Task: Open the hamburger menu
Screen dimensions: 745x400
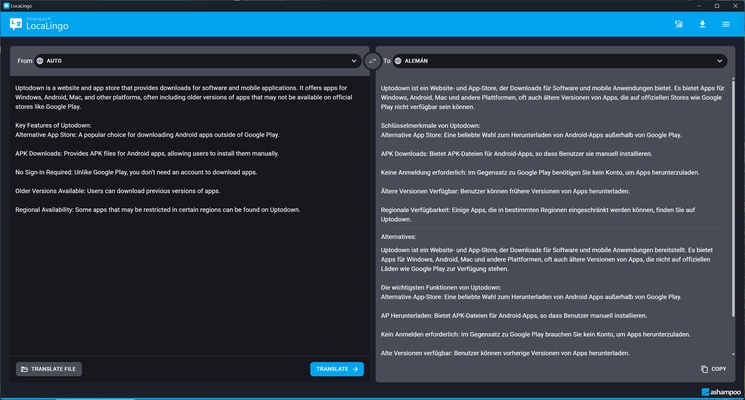Action: click(726, 24)
